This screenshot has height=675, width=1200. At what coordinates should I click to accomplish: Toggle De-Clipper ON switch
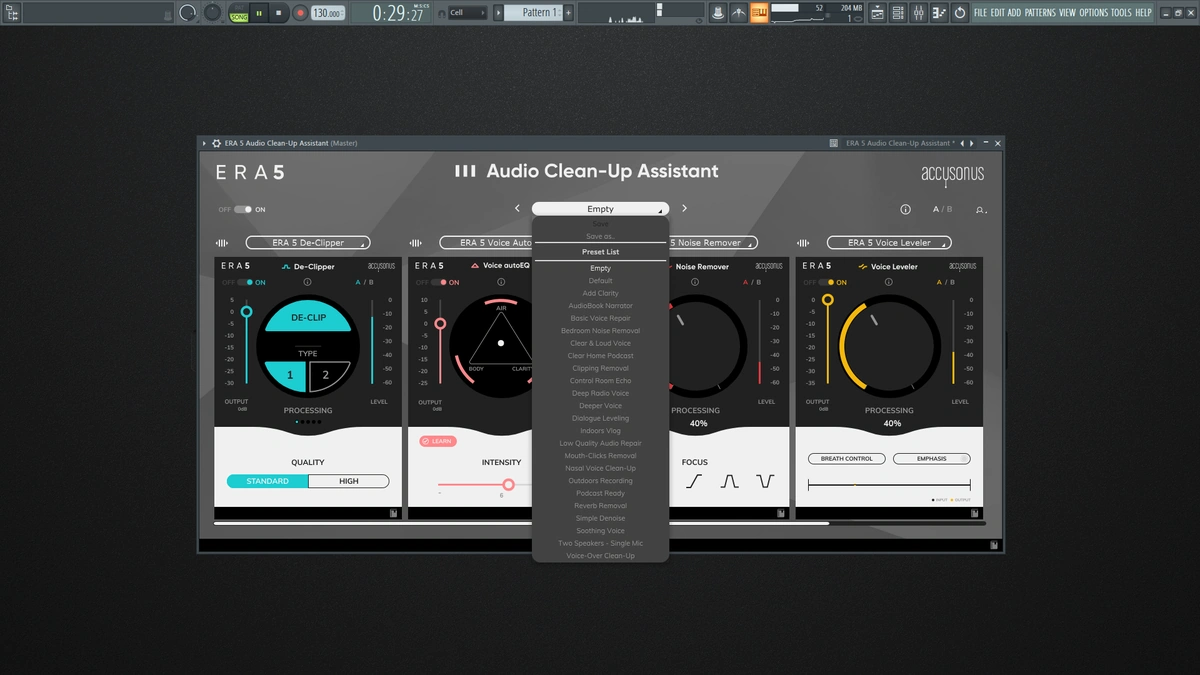tap(244, 283)
